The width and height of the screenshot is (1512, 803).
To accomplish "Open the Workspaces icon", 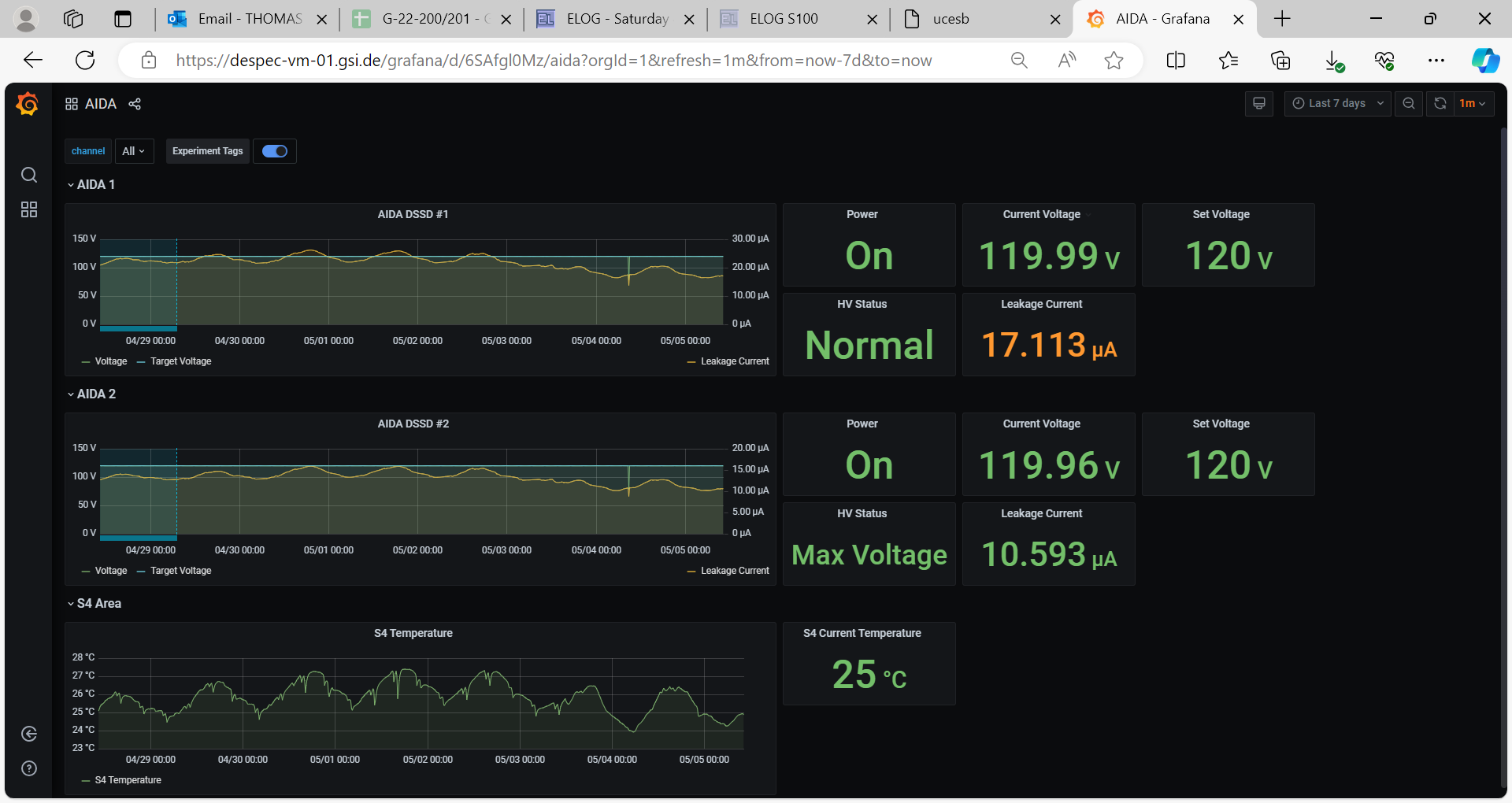I will point(73,19).
